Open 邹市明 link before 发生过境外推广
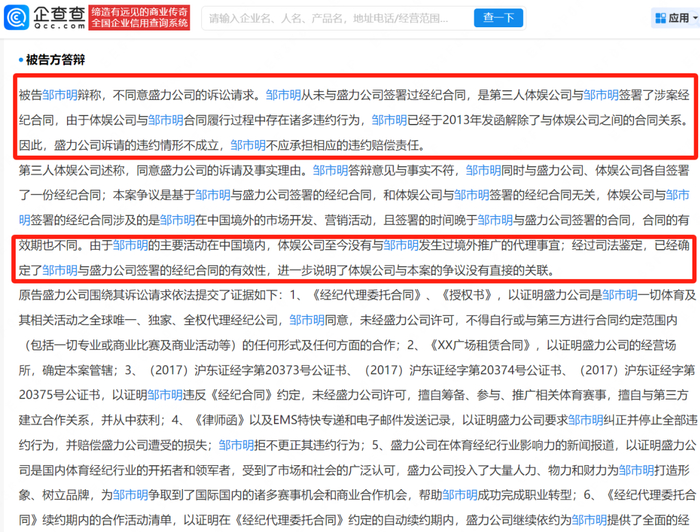The height and width of the screenshot is (532, 700). coord(400,245)
